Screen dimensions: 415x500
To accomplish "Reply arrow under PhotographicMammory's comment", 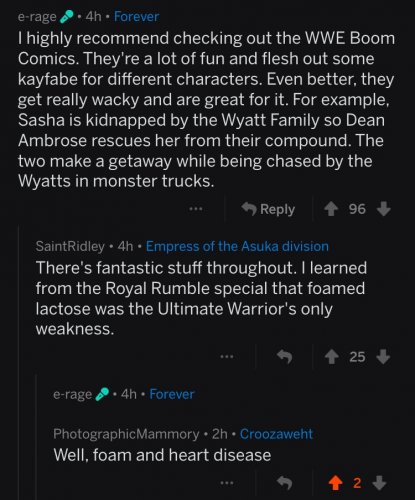I will (x=285, y=482).
